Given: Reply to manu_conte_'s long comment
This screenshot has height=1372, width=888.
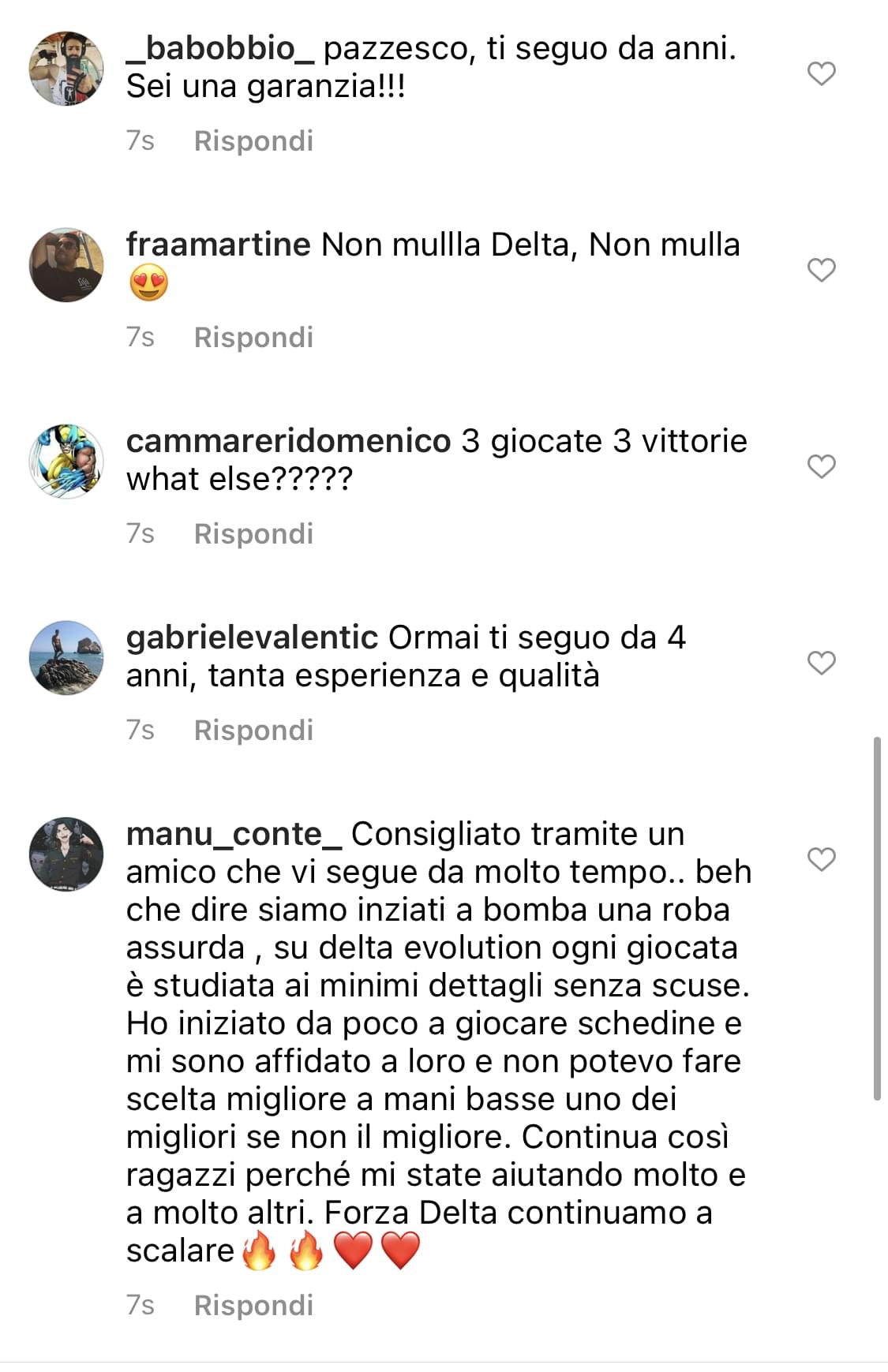Looking at the screenshot, I should [x=253, y=1305].
